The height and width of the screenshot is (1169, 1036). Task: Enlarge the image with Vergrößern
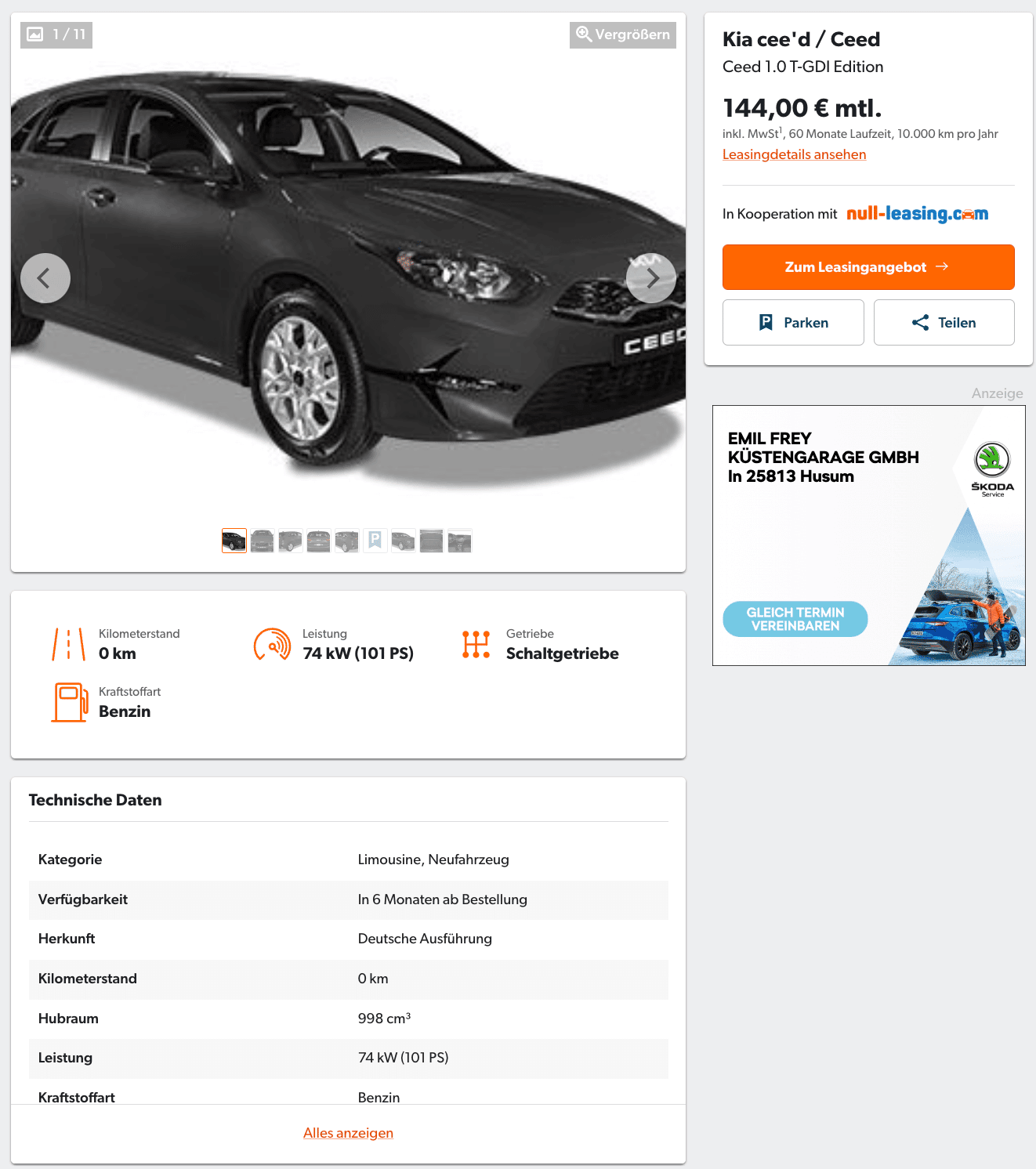pos(623,34)
